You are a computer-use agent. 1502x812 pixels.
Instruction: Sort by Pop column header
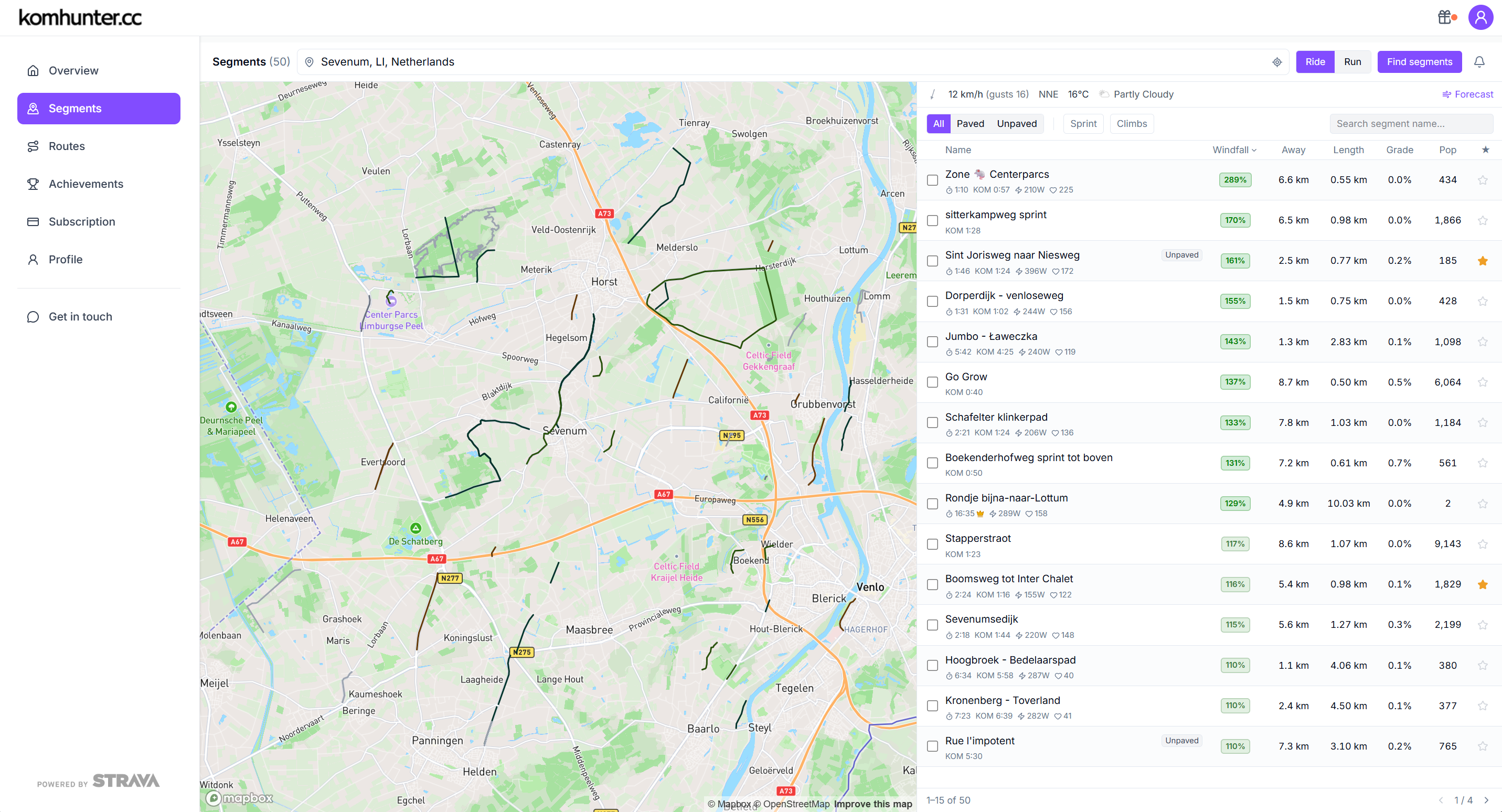pos(1447,150)
